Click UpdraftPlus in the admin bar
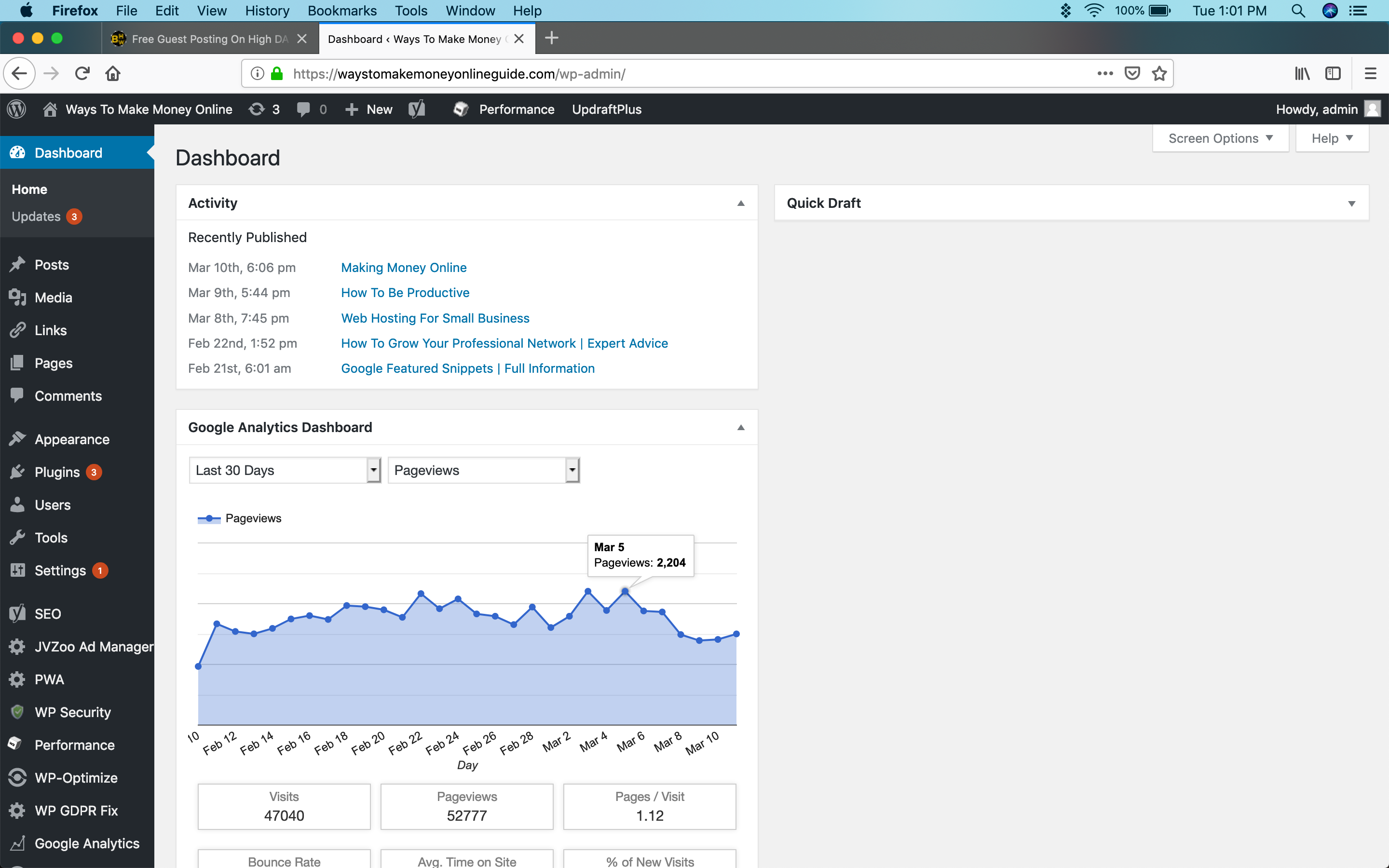Screen dimensions: 1389x868 pos(607,109)
